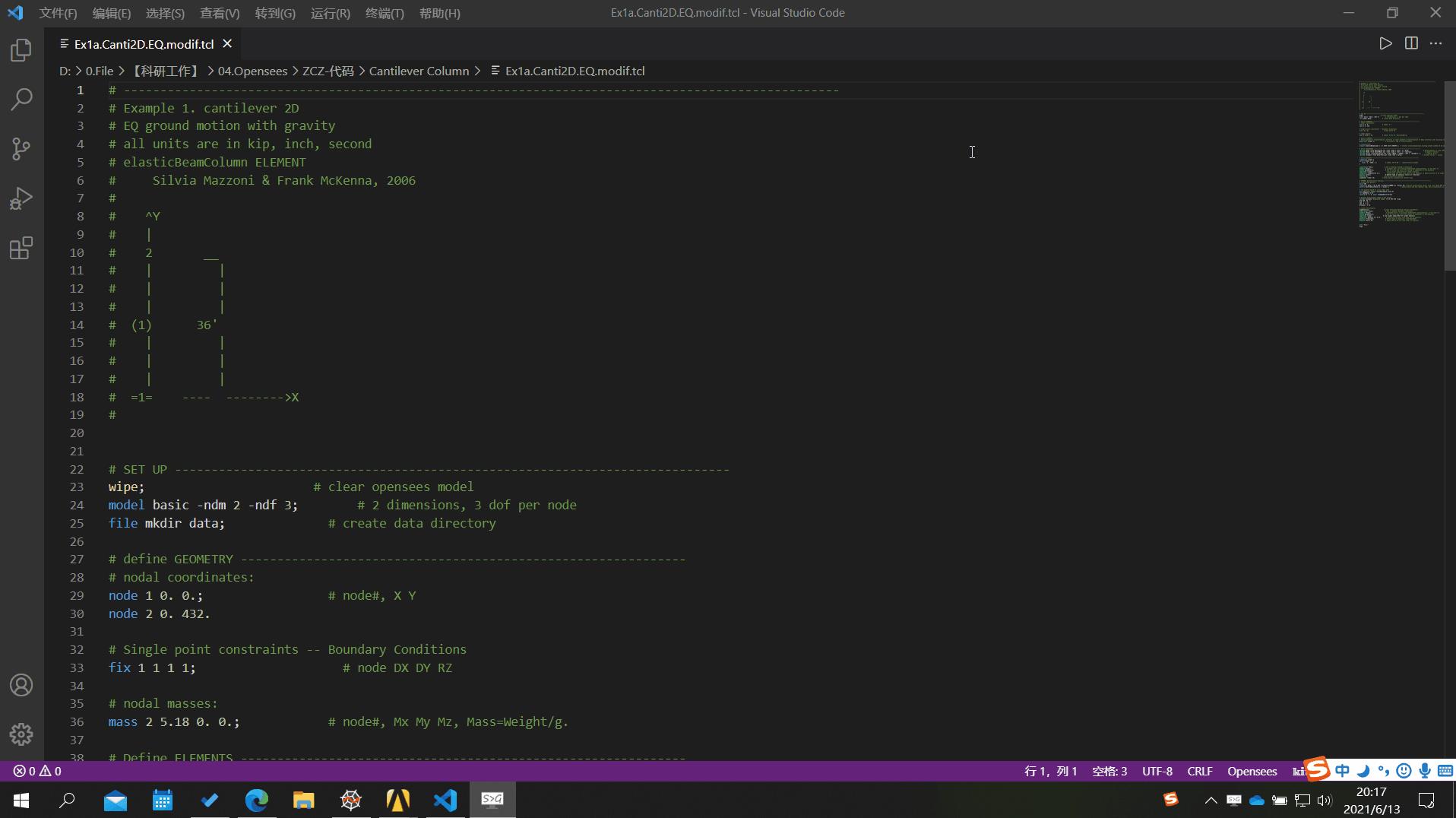Open the volume control in system tray
This screenshot has width=1456, height=818.
[1325, 800]
